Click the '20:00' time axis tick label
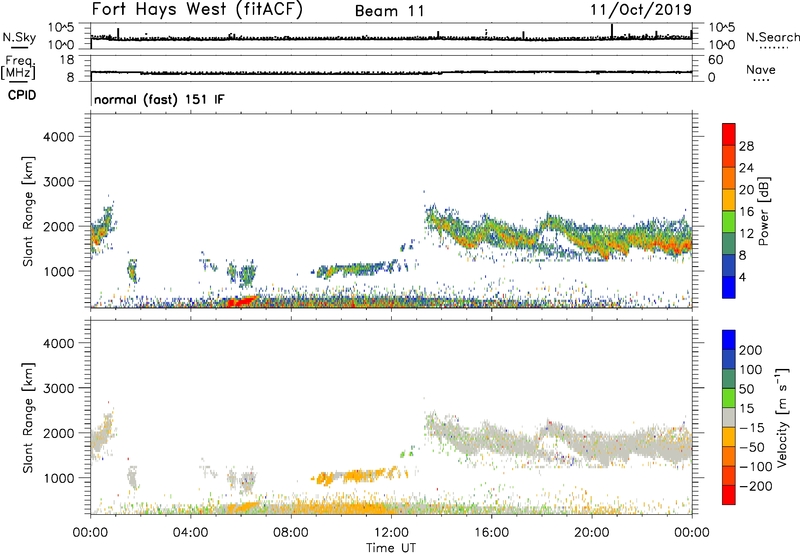The height and width of the screenshot is (554, 800). click(591, 533)
